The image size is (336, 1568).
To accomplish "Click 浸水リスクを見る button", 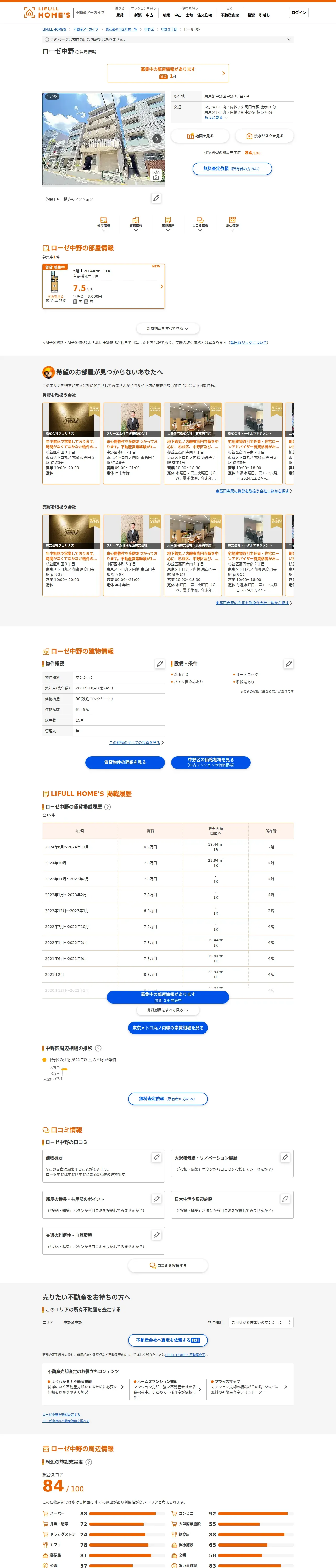I will [264, 136].
